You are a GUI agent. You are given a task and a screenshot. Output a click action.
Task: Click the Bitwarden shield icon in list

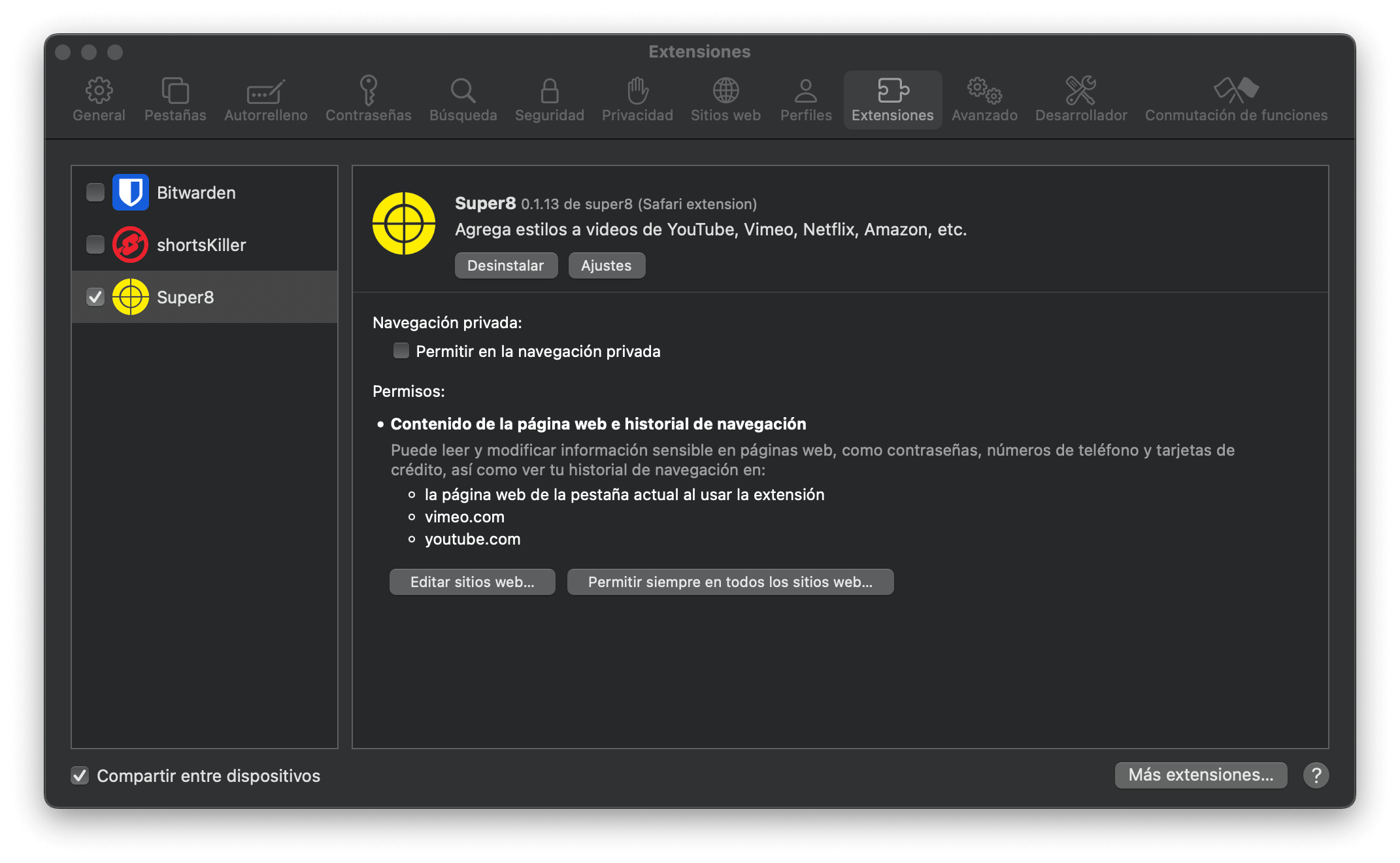coord(131,192)
